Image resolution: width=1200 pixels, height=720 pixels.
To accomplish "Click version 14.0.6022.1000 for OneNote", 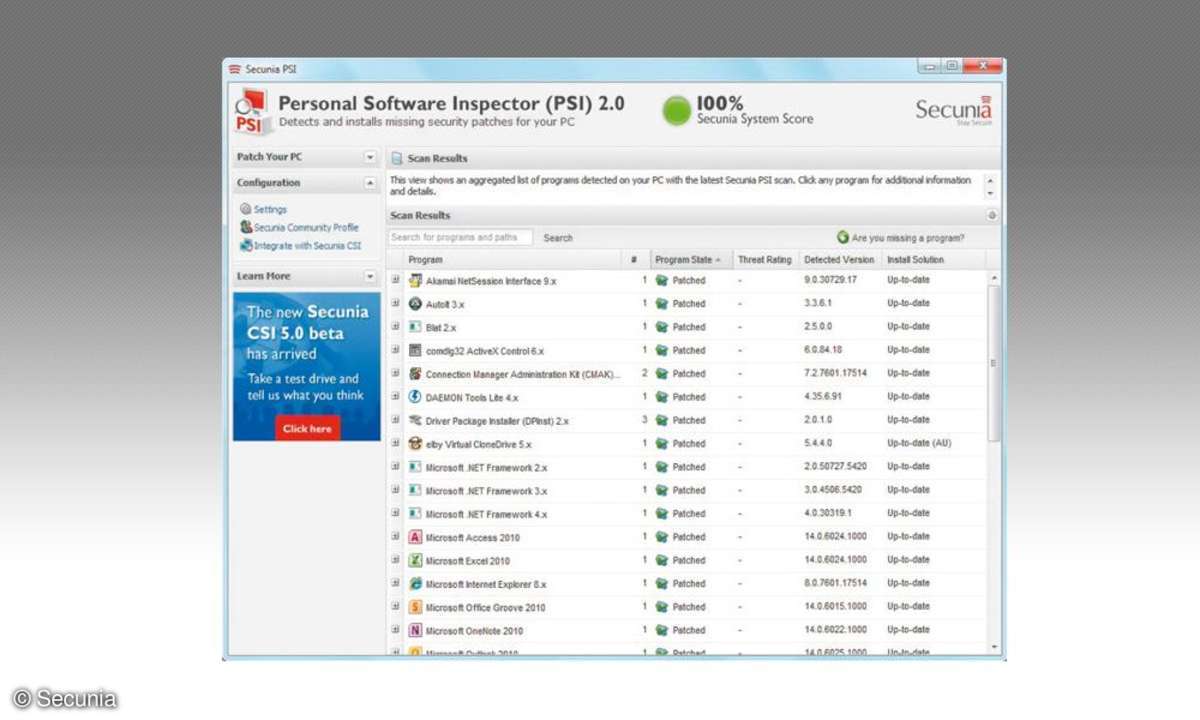I will tap(835, 630).
